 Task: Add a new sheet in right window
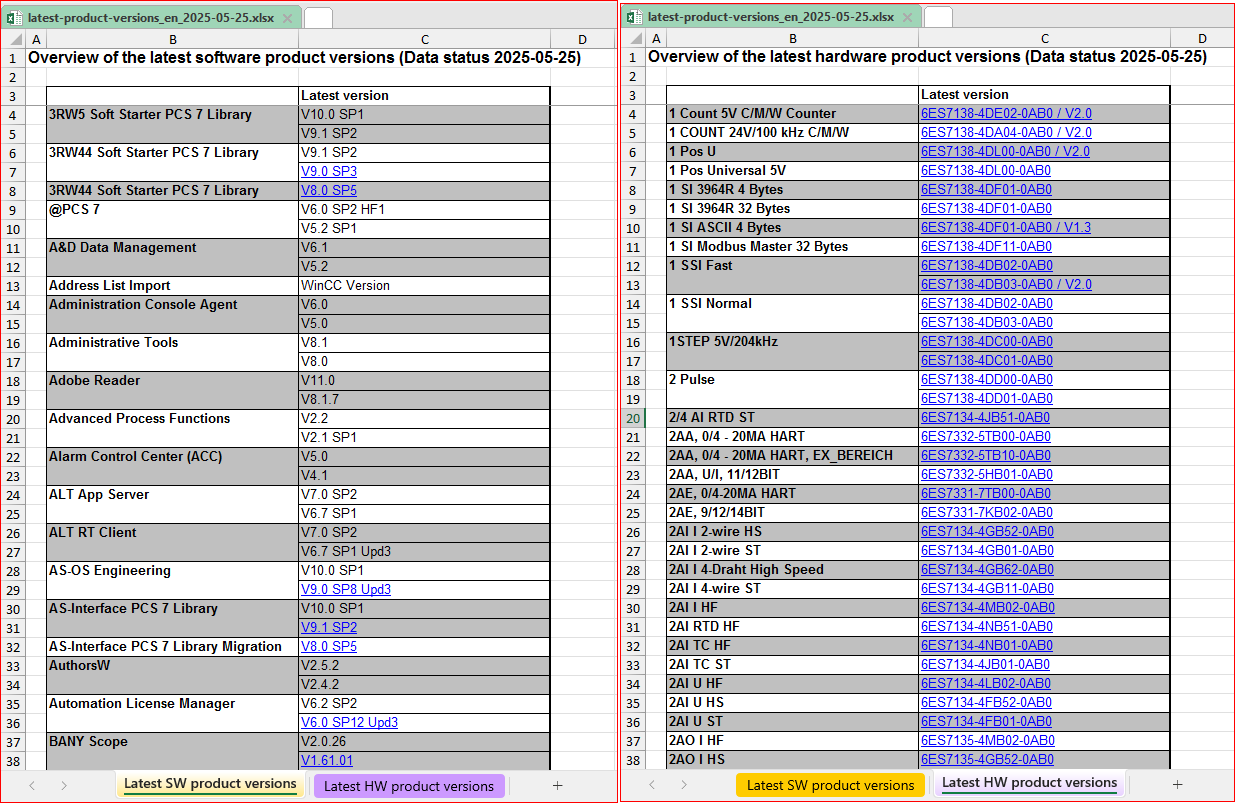click(x=1178, y=786)
